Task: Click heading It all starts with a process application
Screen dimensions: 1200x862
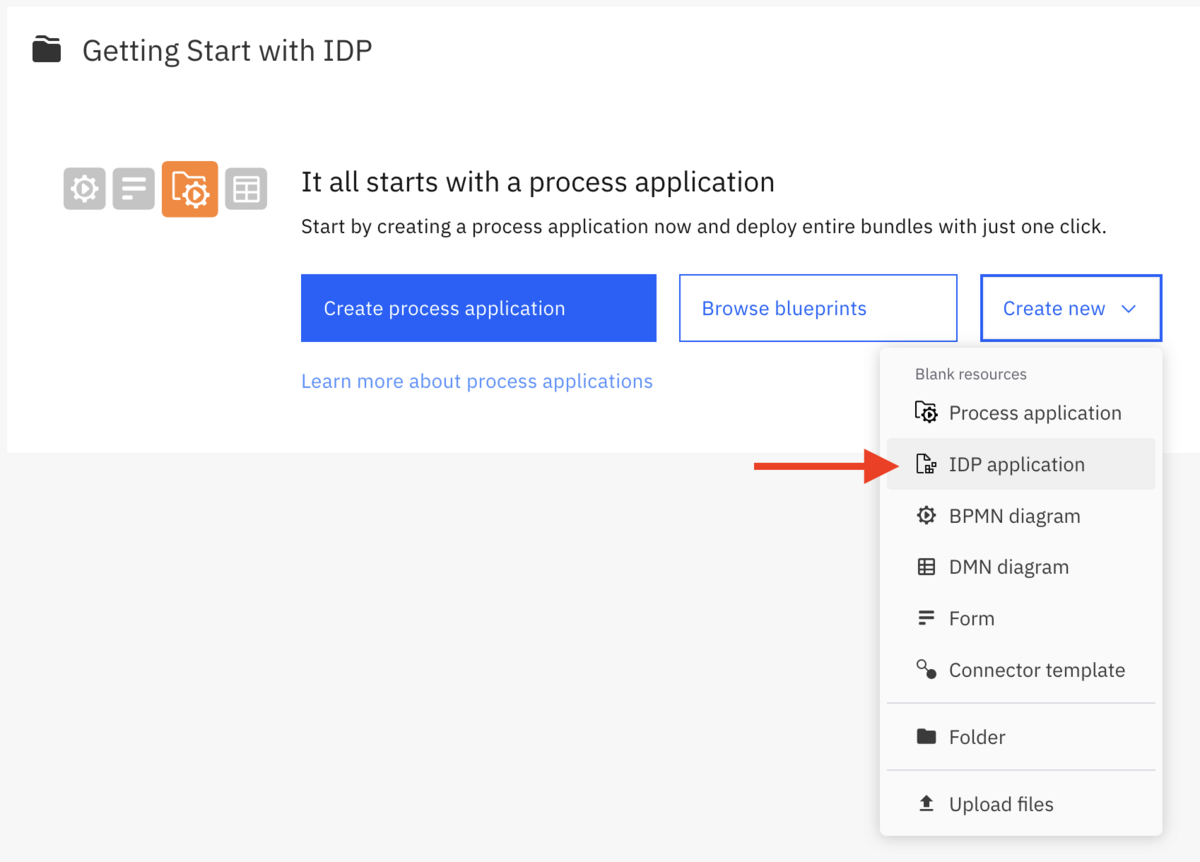Action: coord(538,182)
